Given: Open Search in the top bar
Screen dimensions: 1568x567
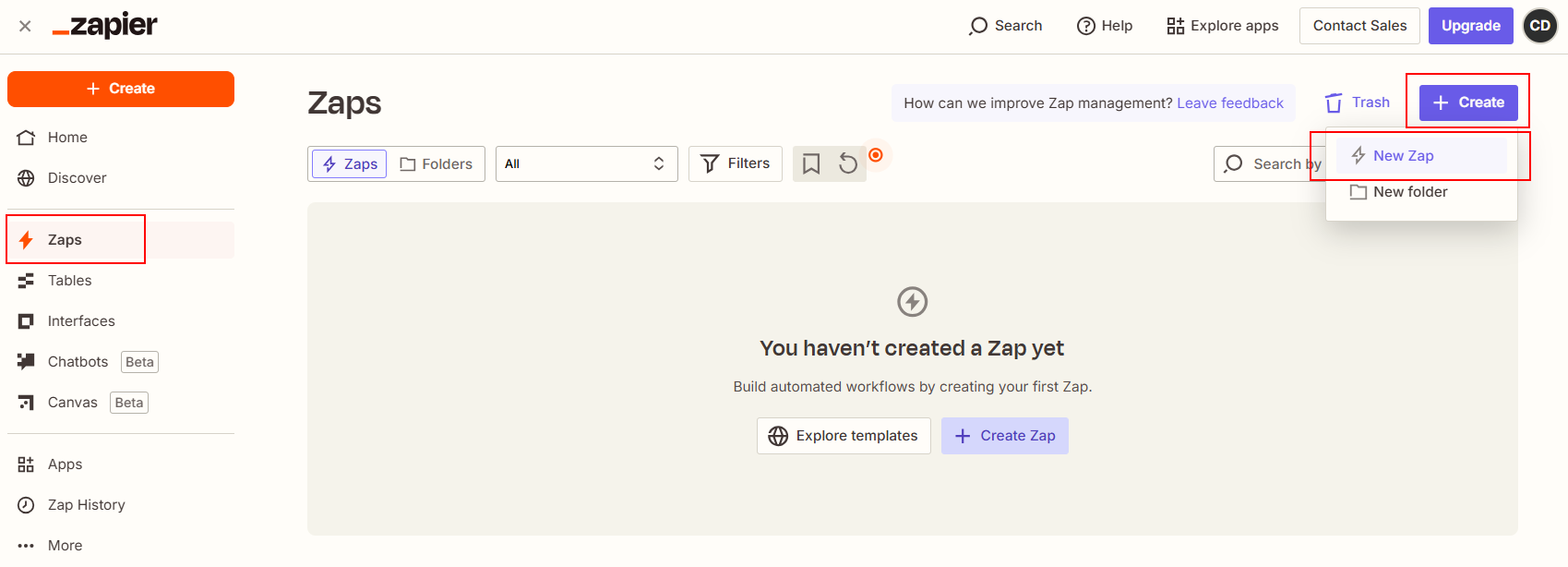Looking at the screenshot, I should 1005,26.
